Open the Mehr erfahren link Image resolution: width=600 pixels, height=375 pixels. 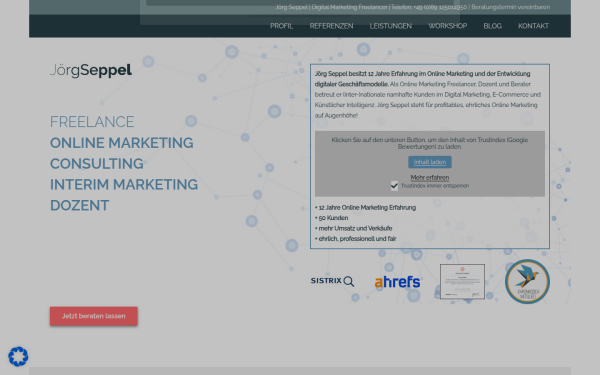tap(430, 178)
